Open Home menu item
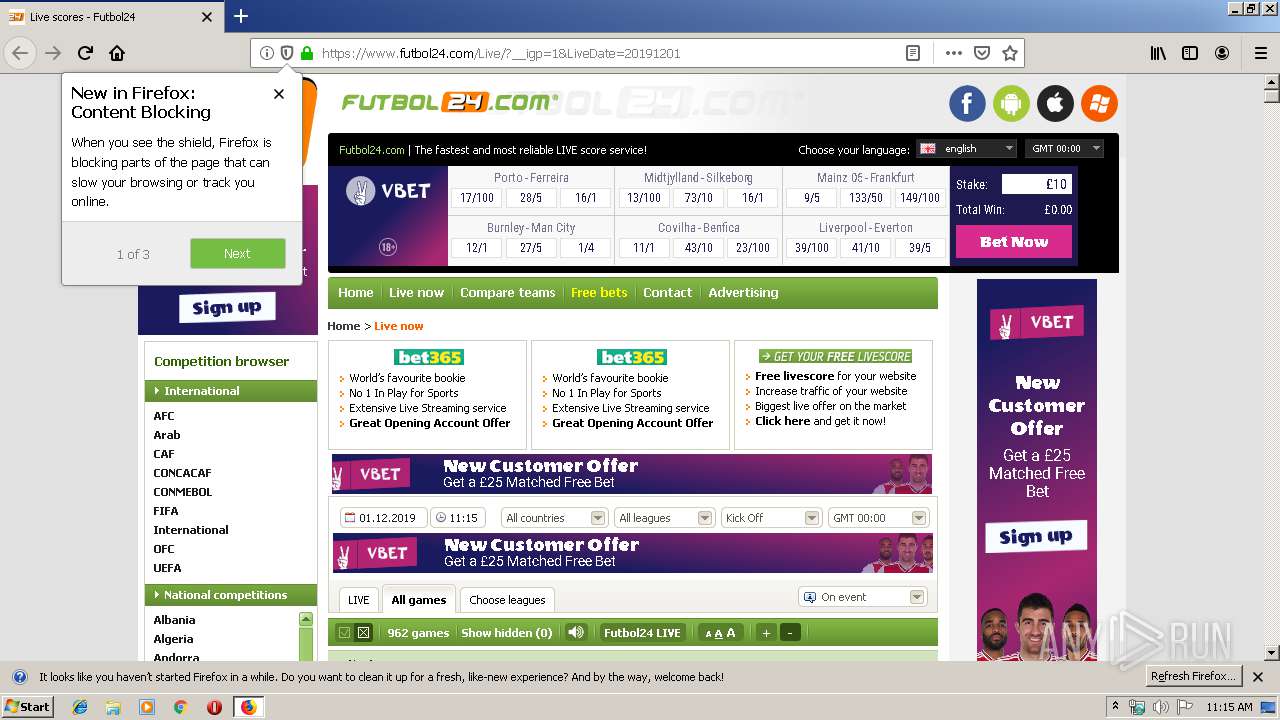 pyautogui.click(x=355, y=293)
